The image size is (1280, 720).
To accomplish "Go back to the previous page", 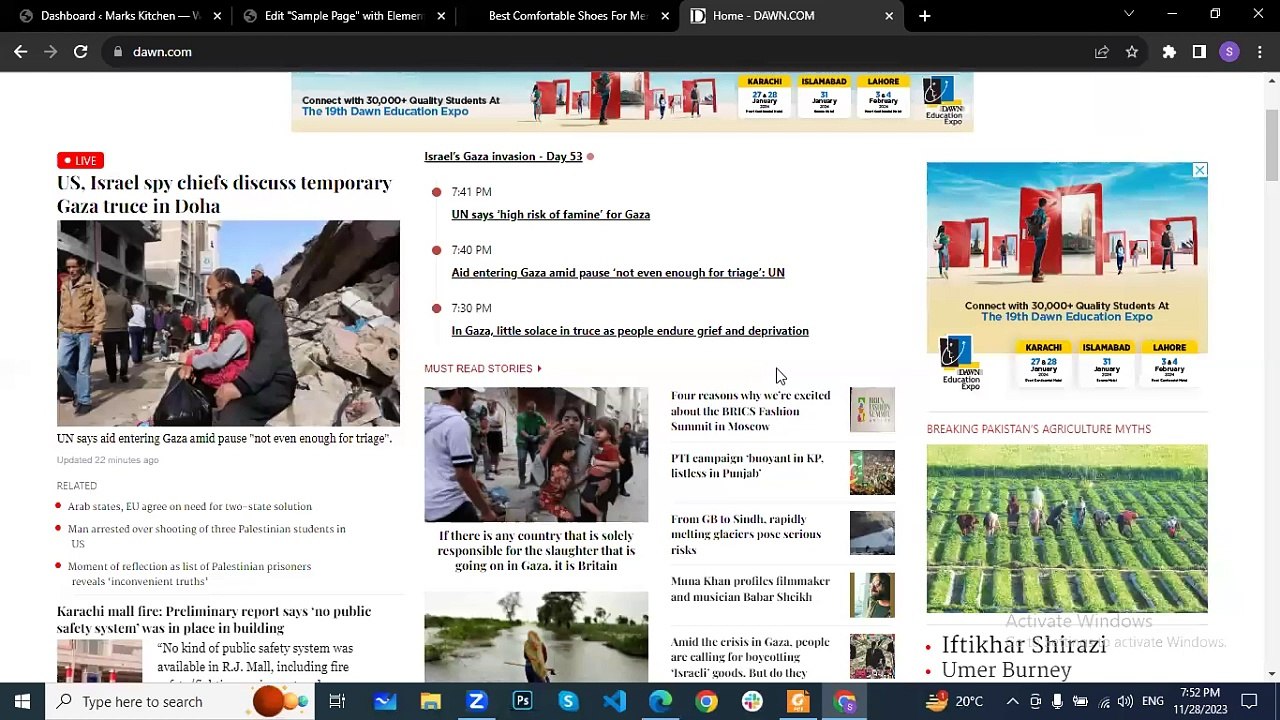I will point(21,52).
